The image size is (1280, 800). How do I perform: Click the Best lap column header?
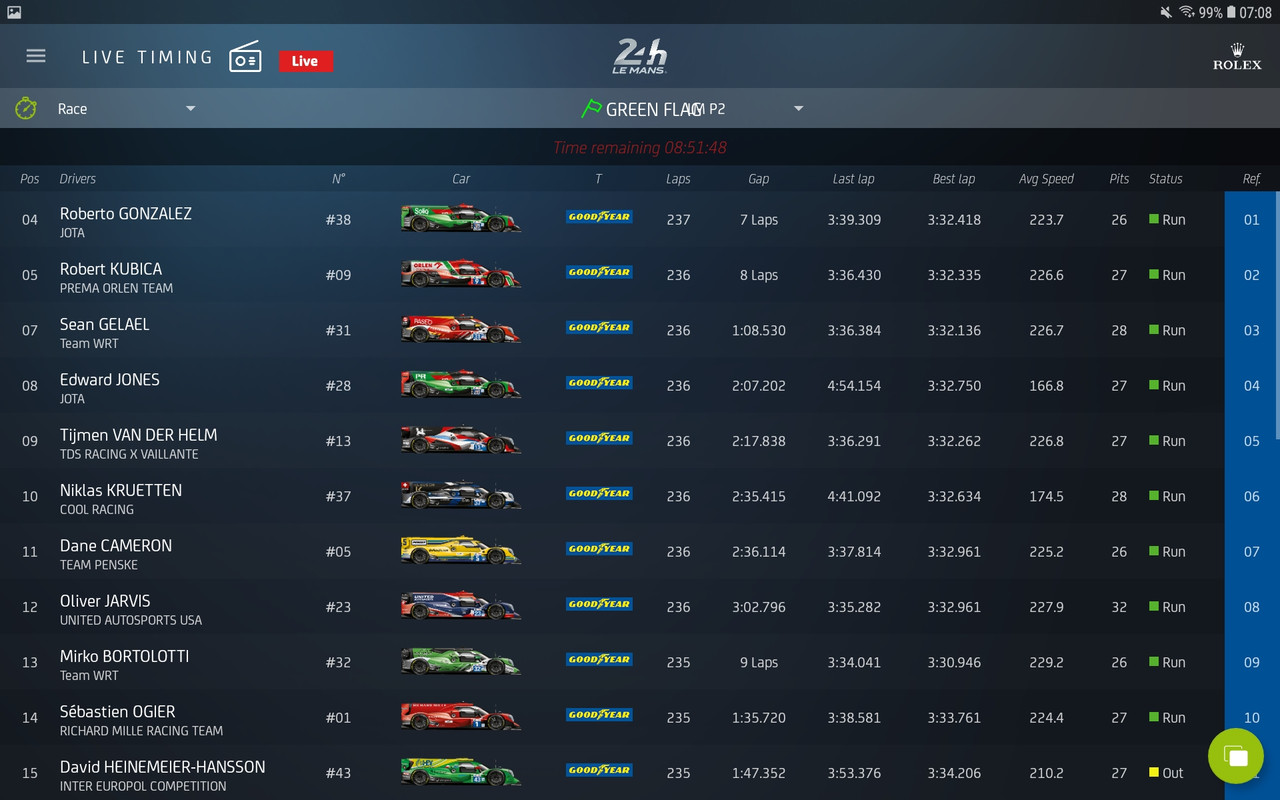[x=952, y=179]
